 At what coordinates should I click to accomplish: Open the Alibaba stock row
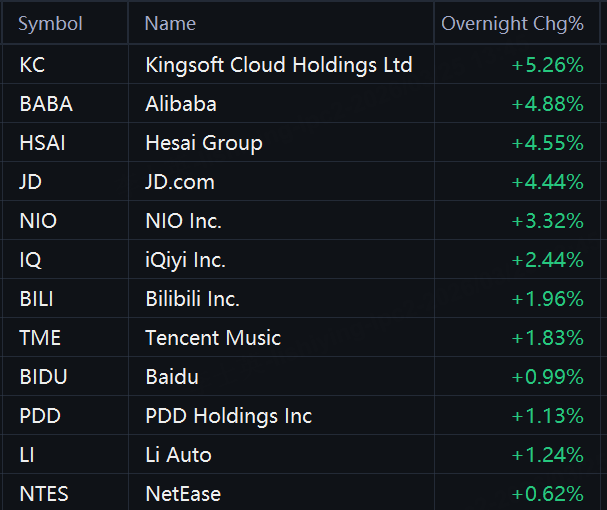coord(181,104)
